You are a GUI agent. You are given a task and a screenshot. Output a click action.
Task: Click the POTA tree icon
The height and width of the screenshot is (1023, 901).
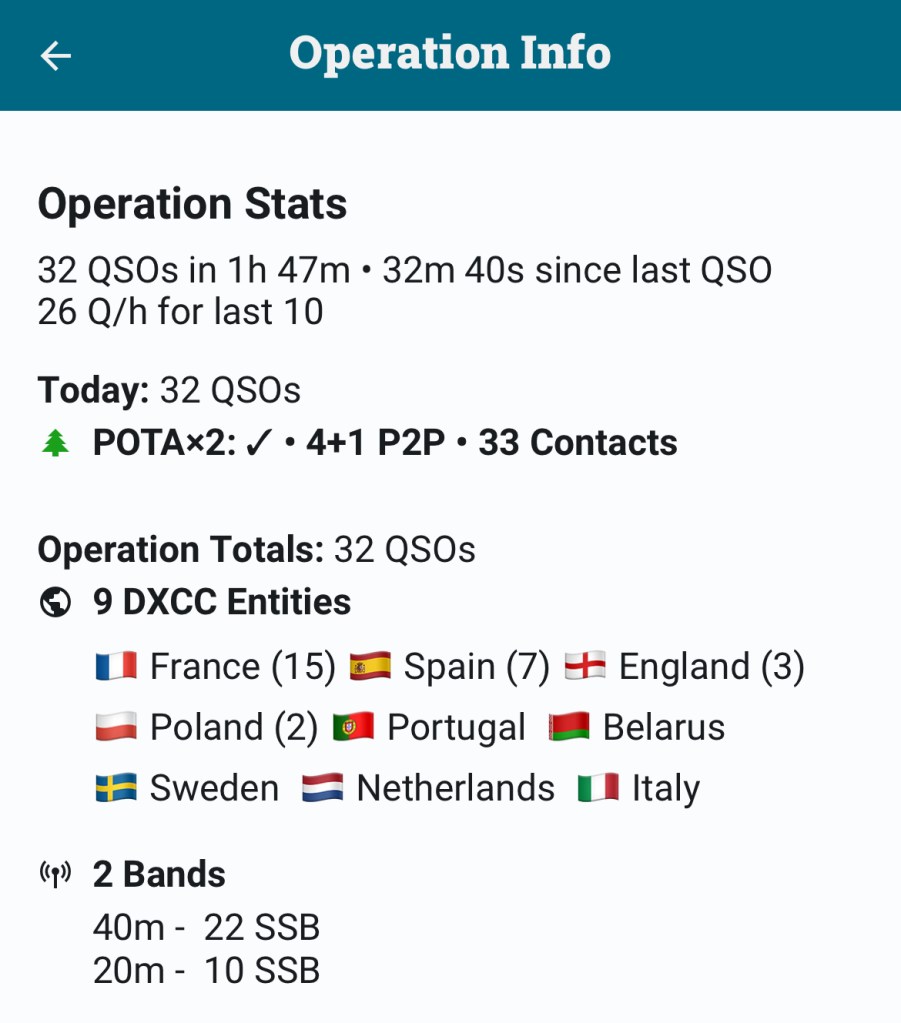56,444
